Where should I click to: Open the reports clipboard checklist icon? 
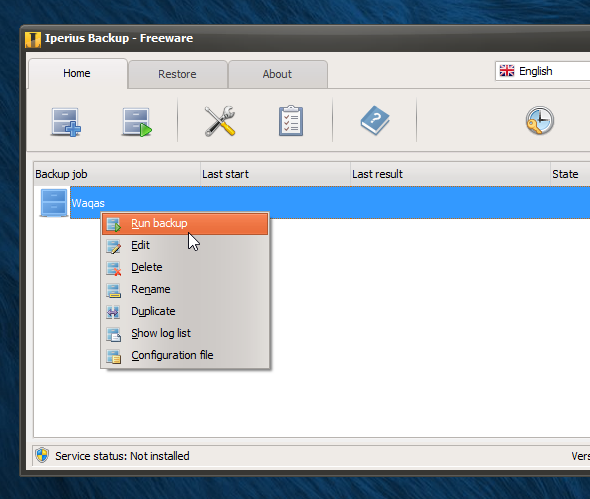[x=291, y=121]
